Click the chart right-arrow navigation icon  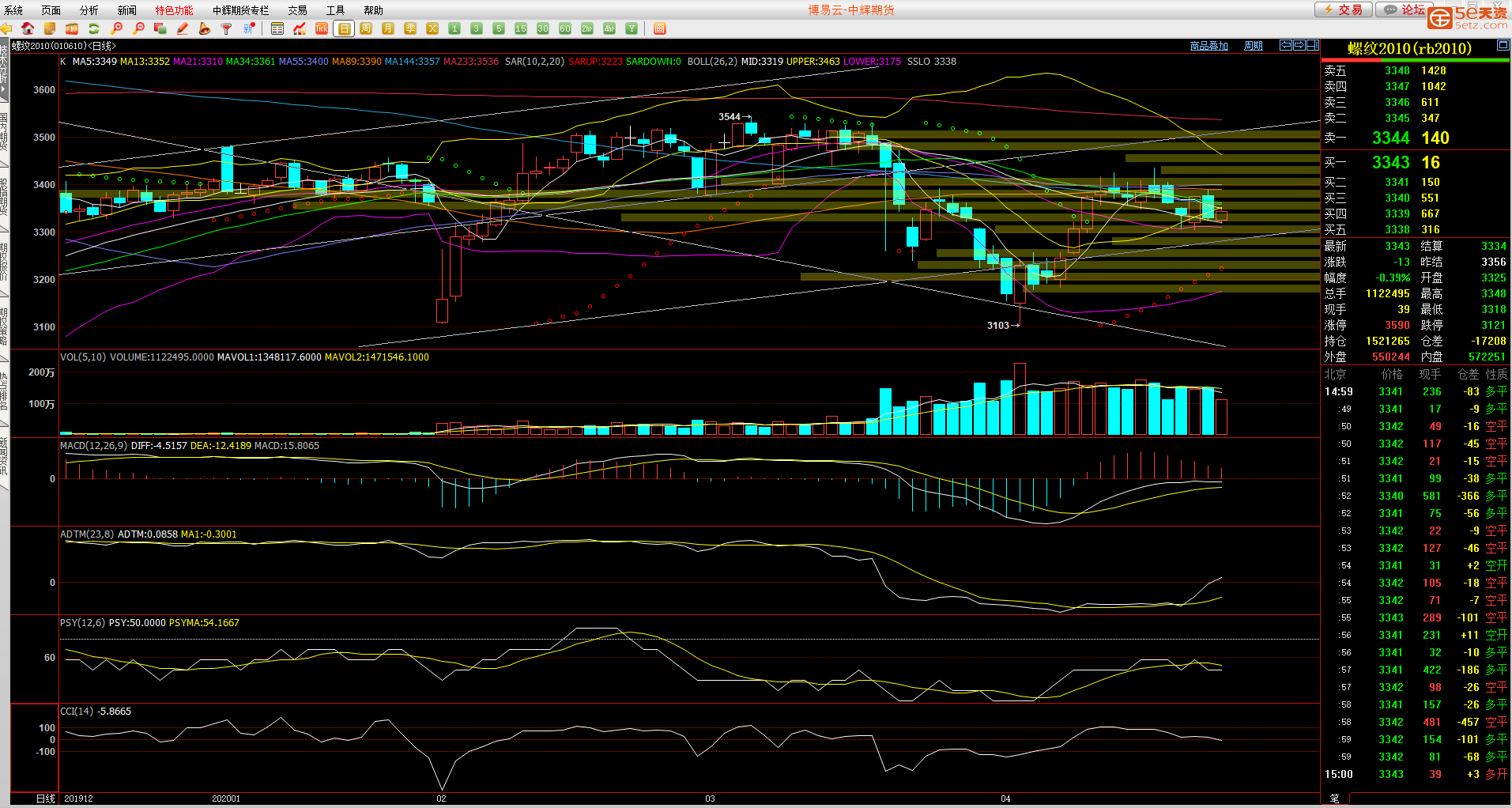(x=1299, y=45)
